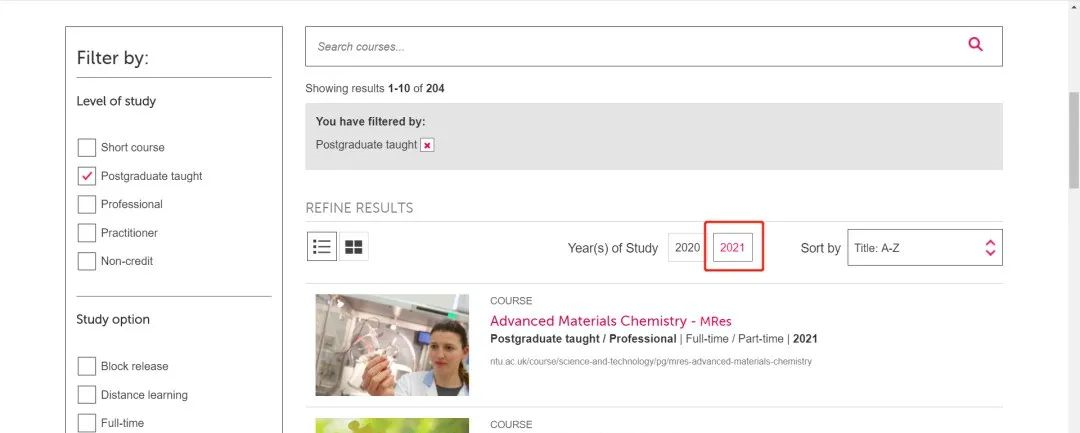Enable Distance learning study option
The image size is (1080, 433).
(87, 395)
